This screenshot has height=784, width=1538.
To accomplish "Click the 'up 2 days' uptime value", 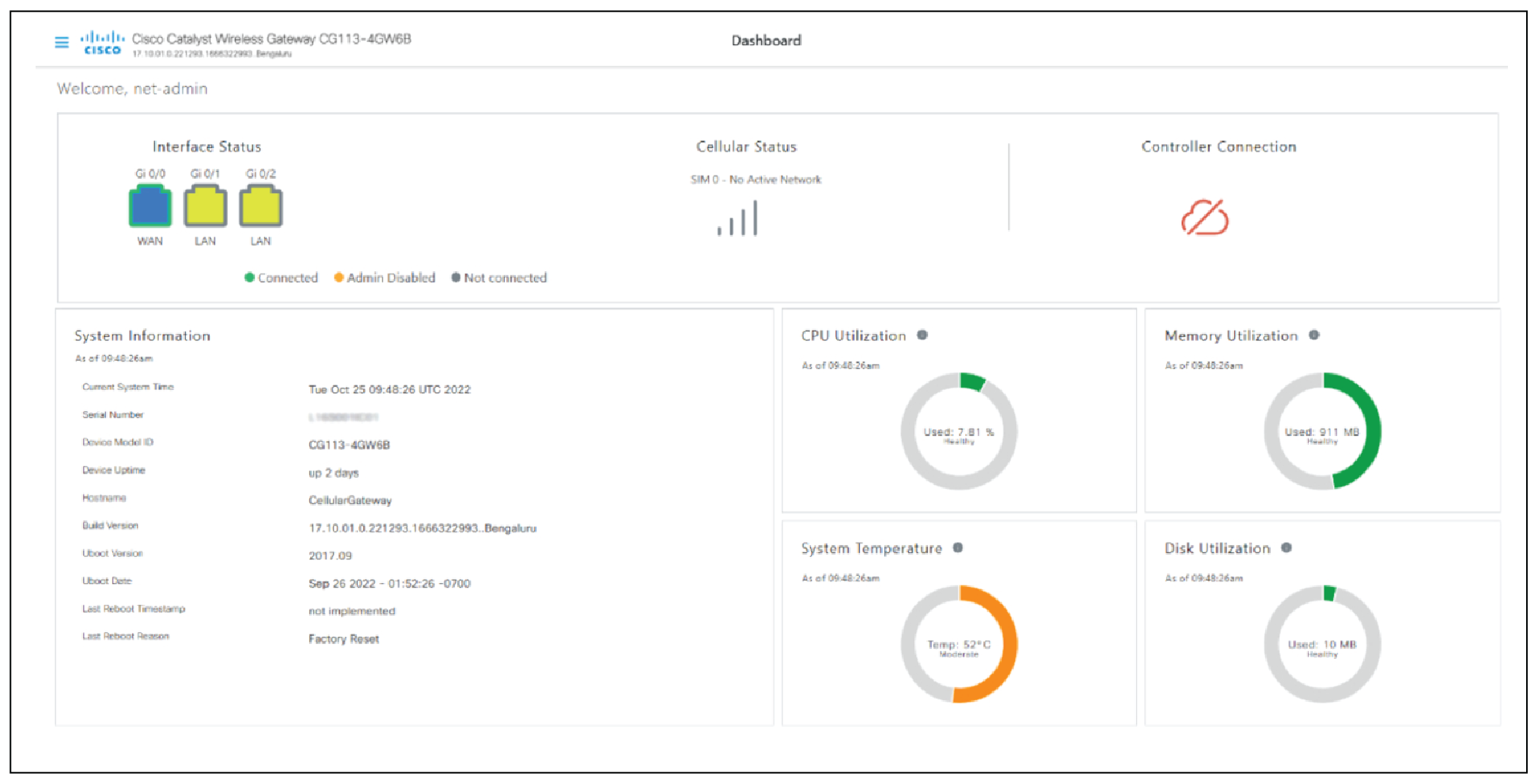I will 333,473.
